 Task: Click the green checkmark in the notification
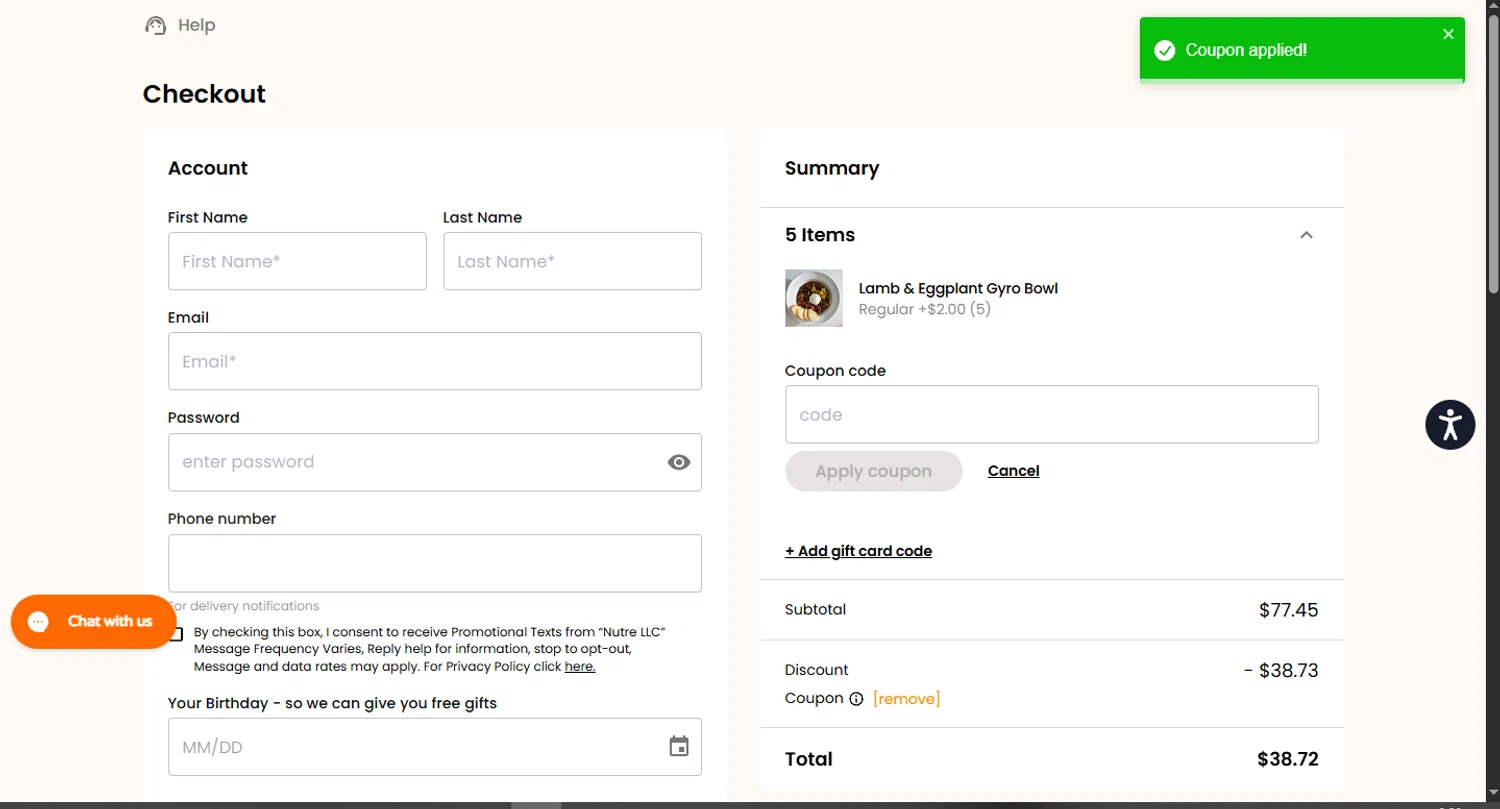click(x=1164, y=51)
